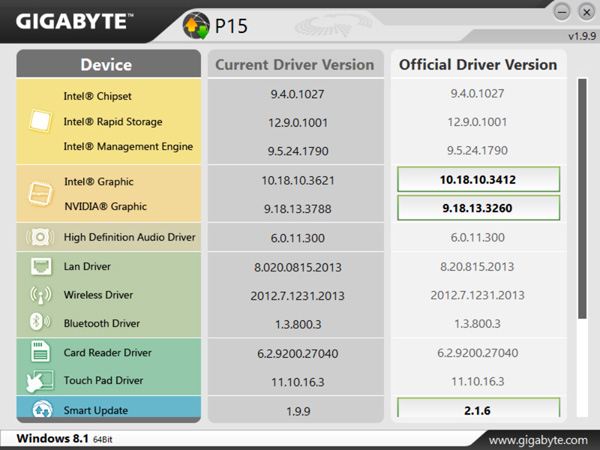Click the graphics chip icon
This screenshot has height=450, width=600.
click(x=41, y=194)
